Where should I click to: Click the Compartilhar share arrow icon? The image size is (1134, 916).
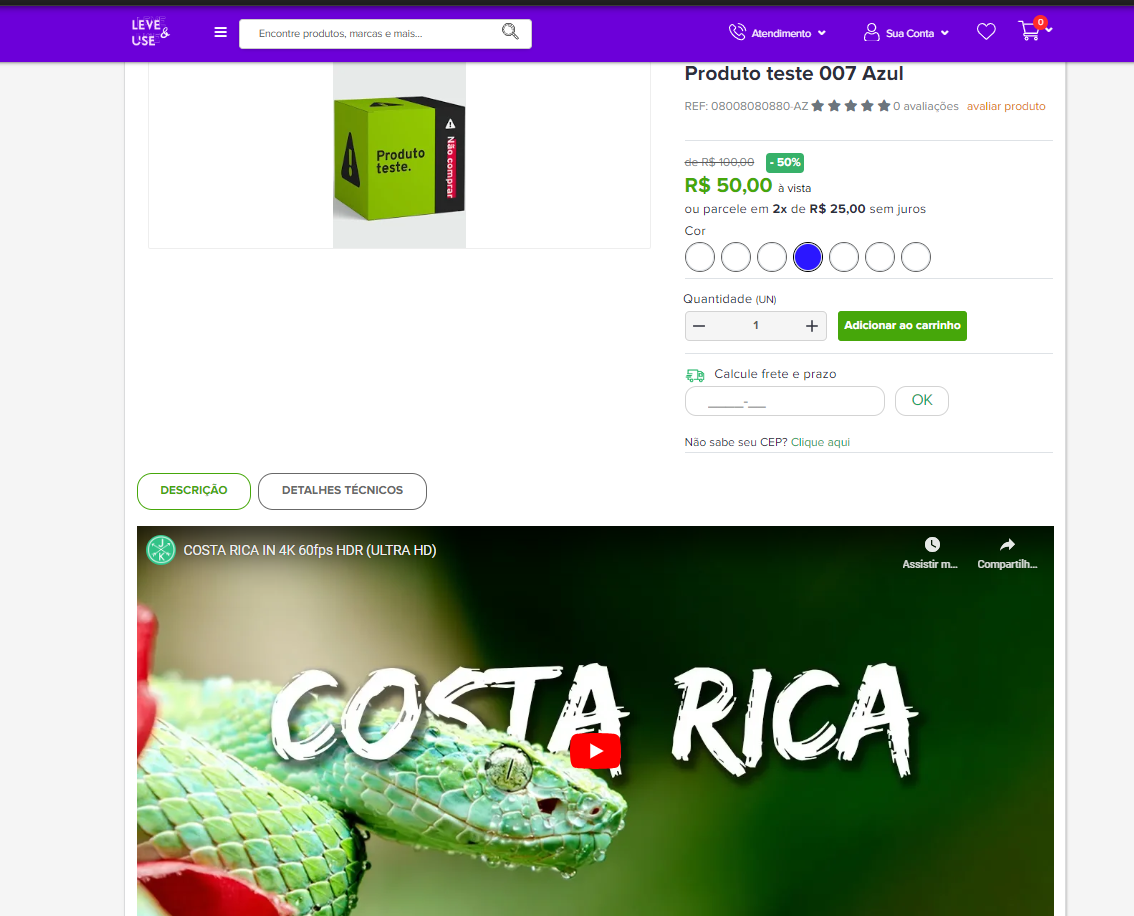click(x=1007, y=544)
